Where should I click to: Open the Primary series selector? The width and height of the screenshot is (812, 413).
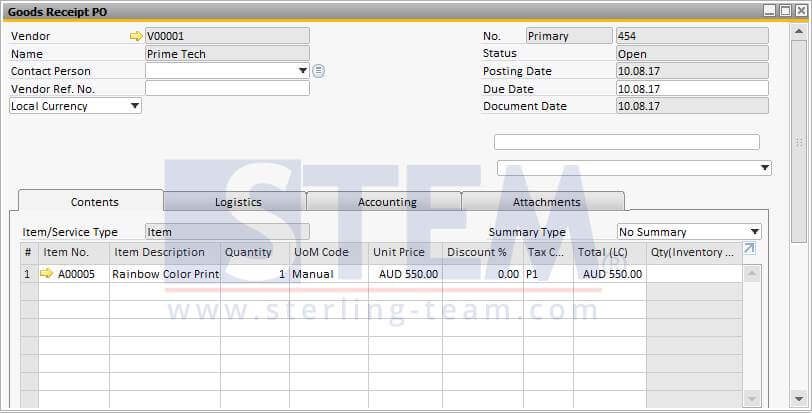pyautogui.click(x=569, y=36)
